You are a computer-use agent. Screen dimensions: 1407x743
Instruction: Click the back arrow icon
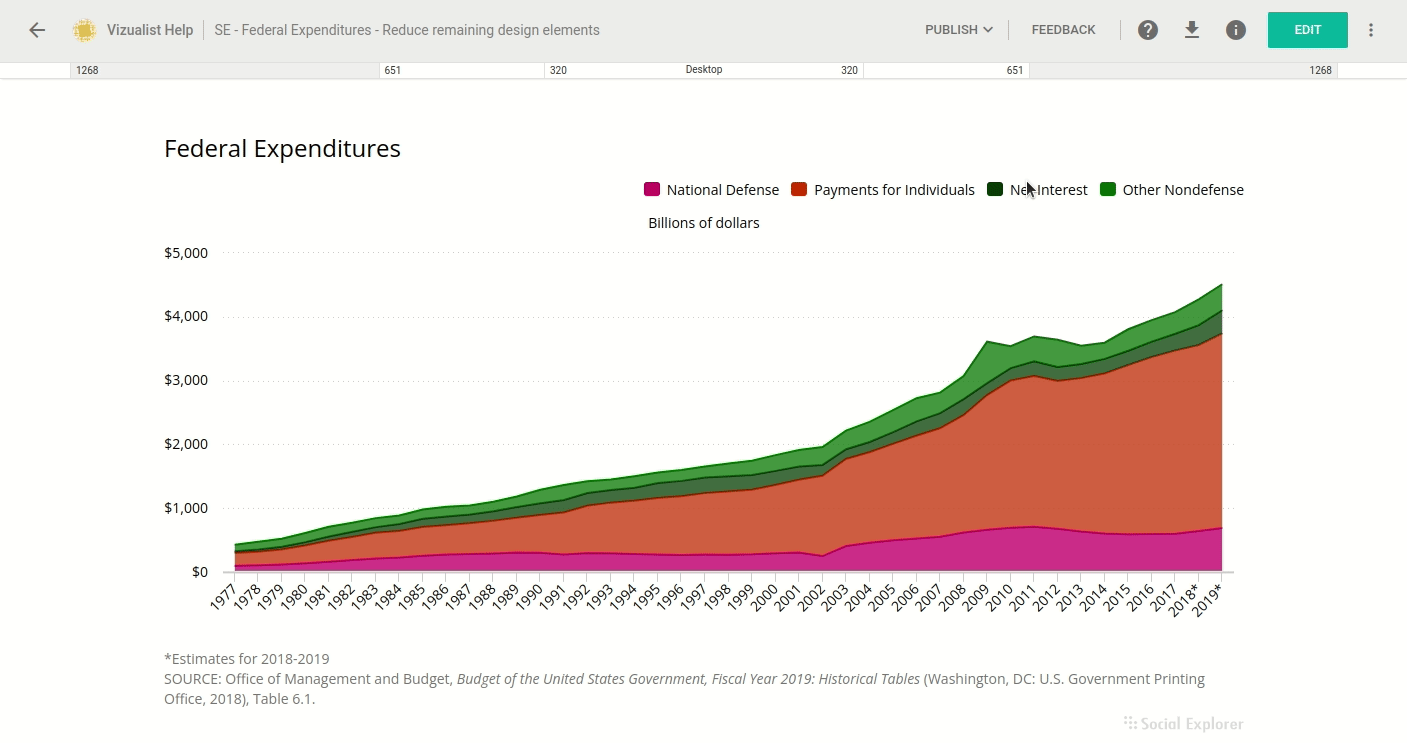pyautogui.click(x=37, y=30)
